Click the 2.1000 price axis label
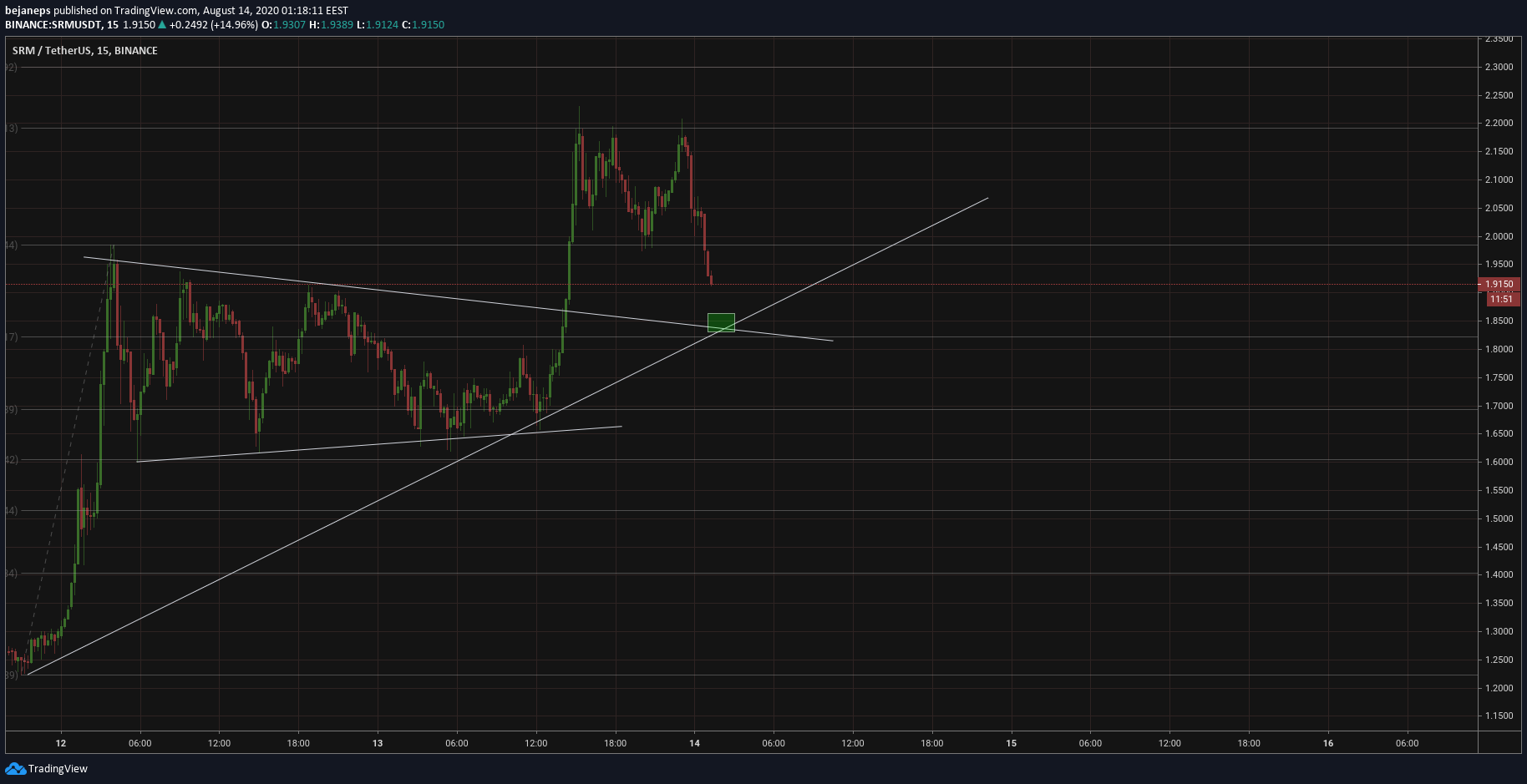1527x784 pixels. point(1499,180)
